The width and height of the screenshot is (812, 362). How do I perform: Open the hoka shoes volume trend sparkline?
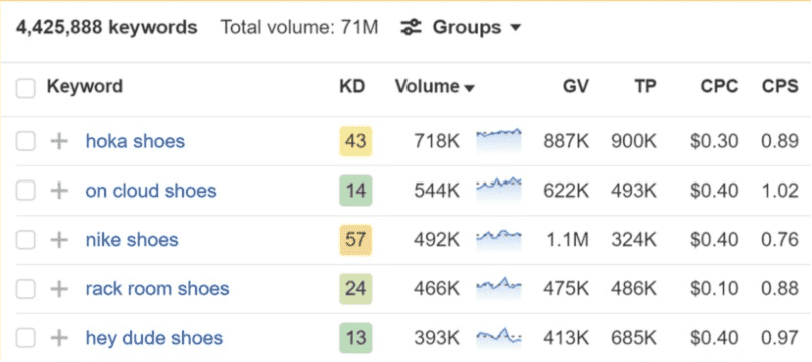[x=498, y=140]
